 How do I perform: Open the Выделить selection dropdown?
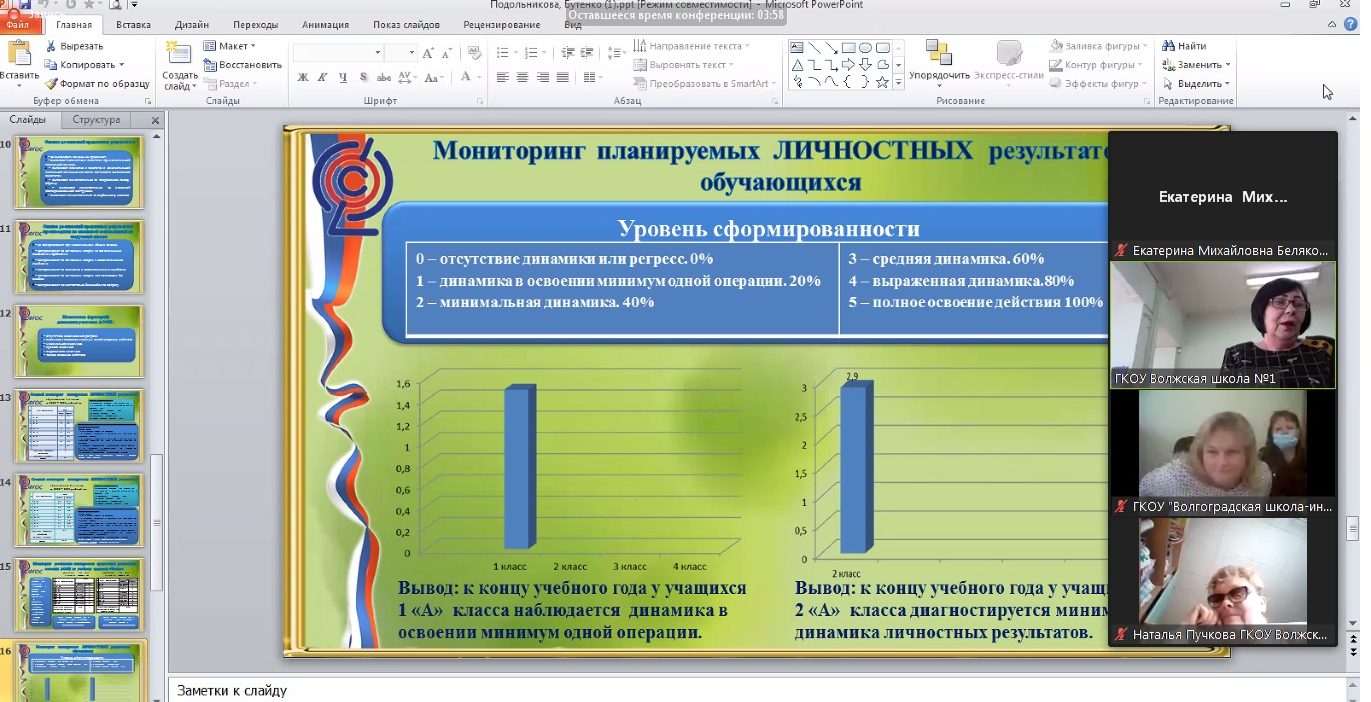click(x=1198, y=84)
